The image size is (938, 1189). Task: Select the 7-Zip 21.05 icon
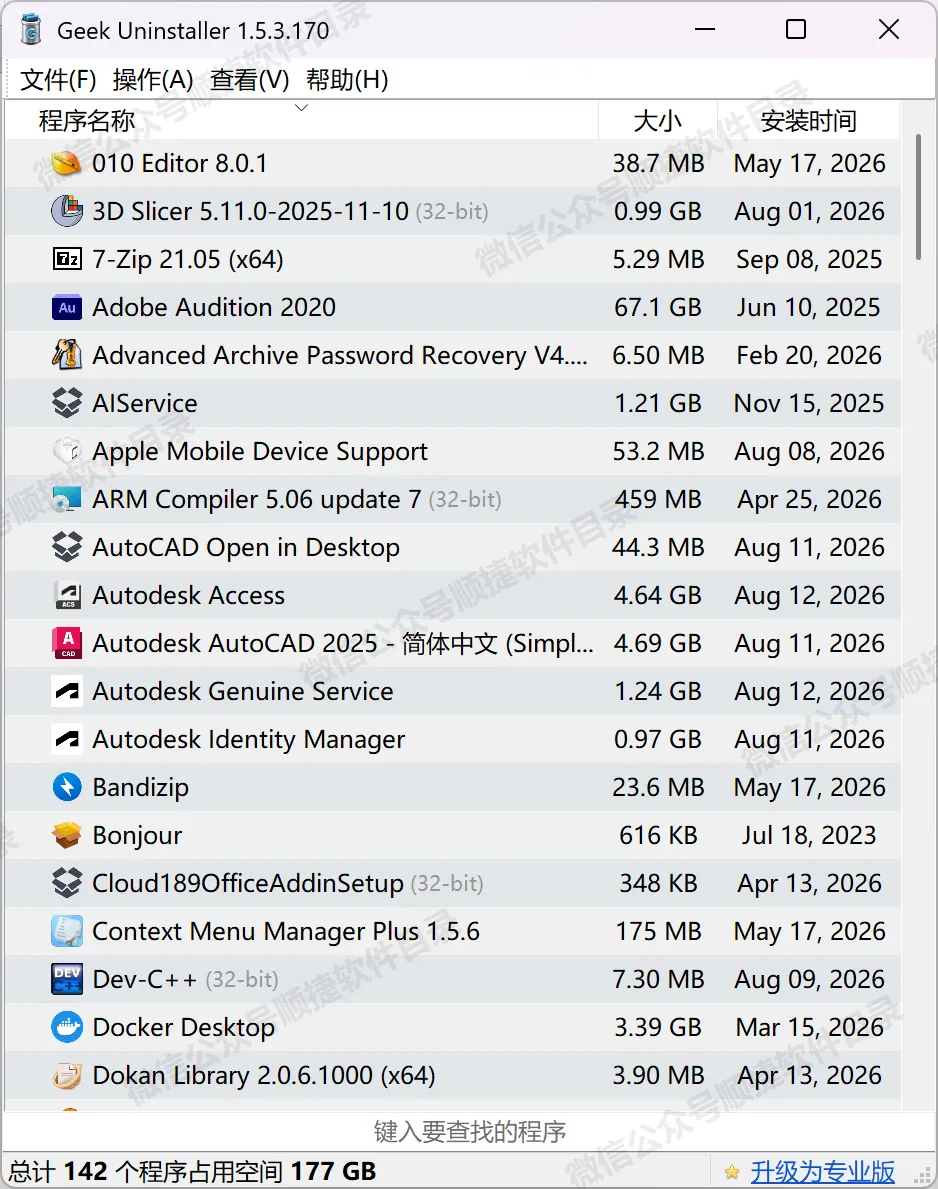pyautogui.click(x=67, y=259)
